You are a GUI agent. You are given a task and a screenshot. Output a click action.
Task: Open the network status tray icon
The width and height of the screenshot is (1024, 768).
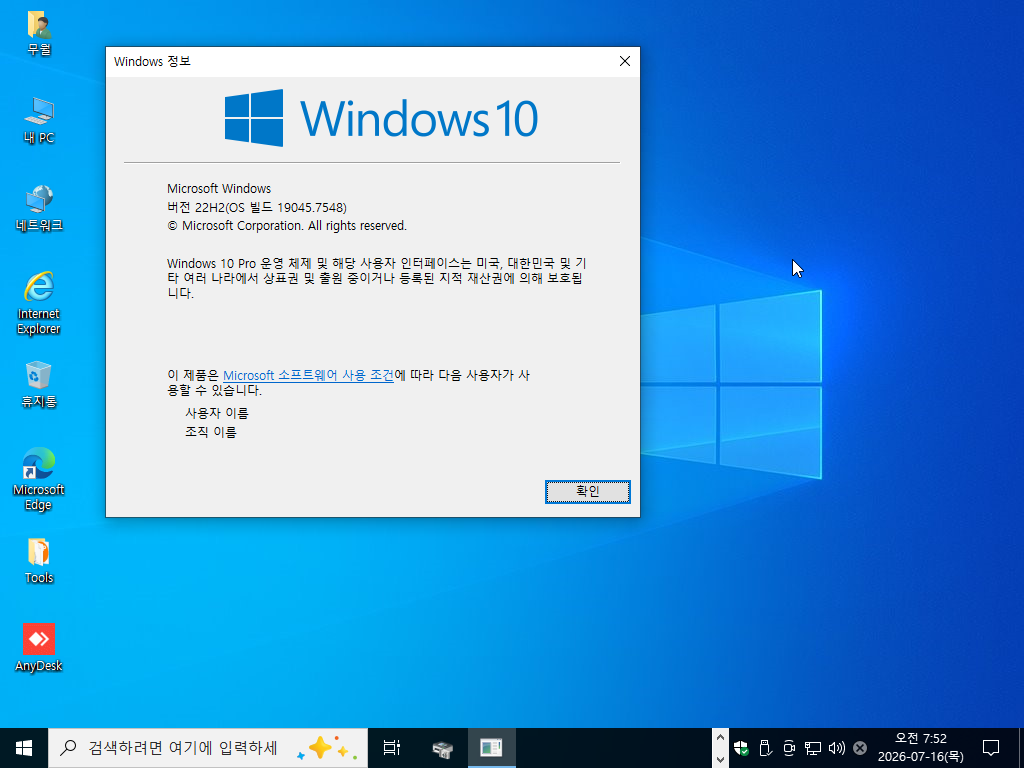click(812, 748)
